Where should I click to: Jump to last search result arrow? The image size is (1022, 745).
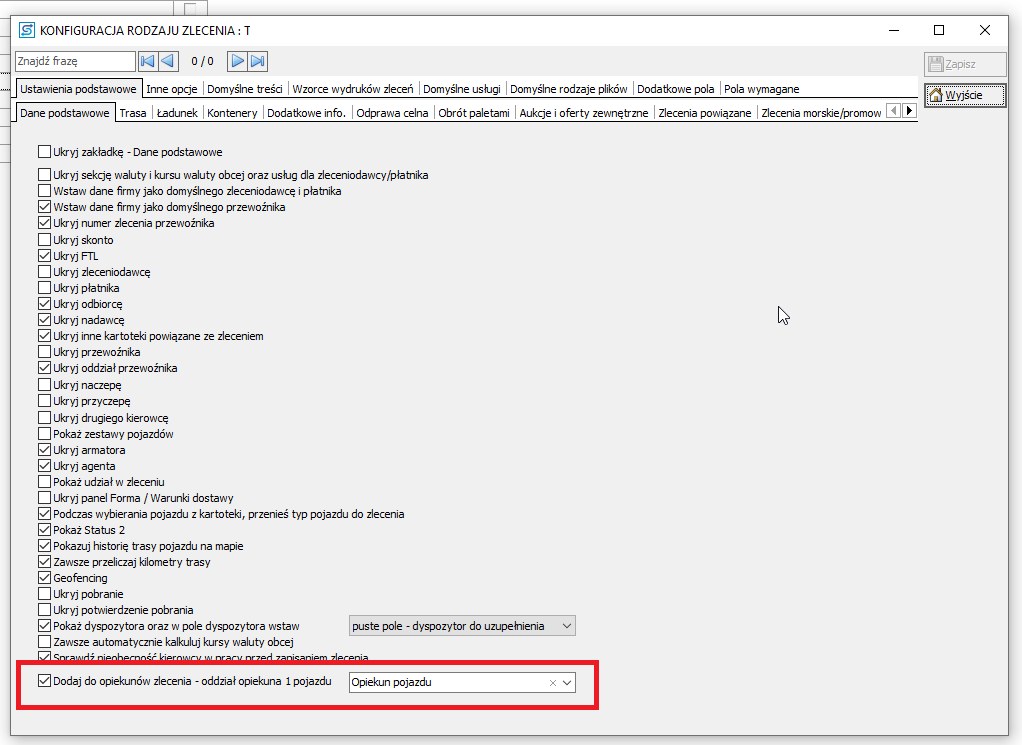click(x=257, y=61)
